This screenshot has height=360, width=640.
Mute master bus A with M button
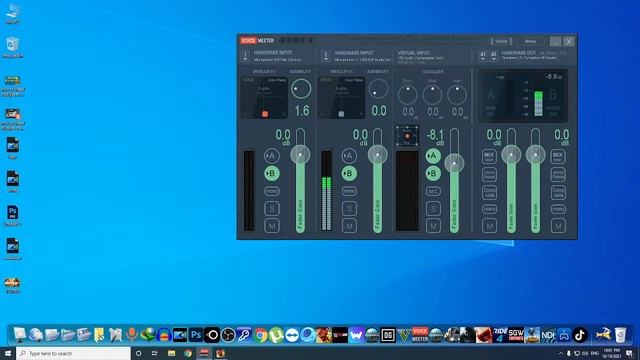(x=489, y=226)
